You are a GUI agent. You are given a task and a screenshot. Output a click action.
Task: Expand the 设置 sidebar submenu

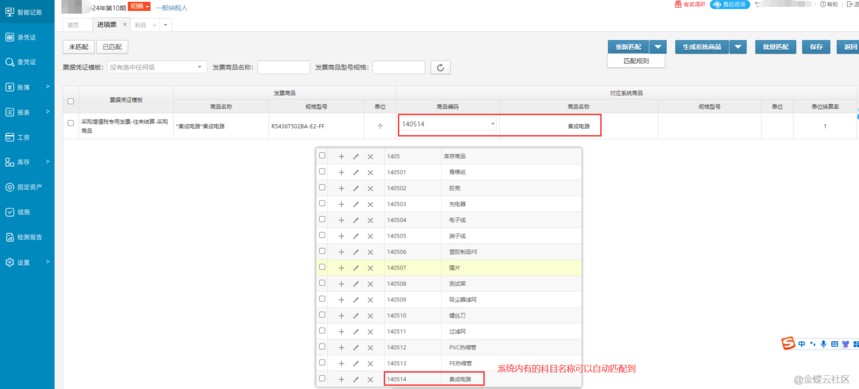pyautogui.click(x=48, y=262)
